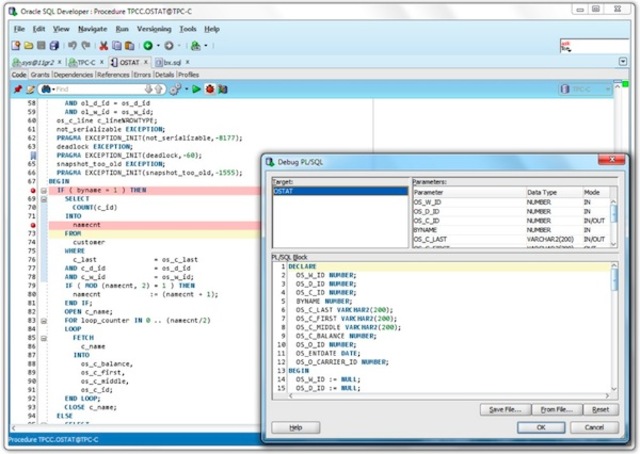Open the Versioning menu
Image resolution: width=640 pixels, height=454 pixels.
[154, 29]
